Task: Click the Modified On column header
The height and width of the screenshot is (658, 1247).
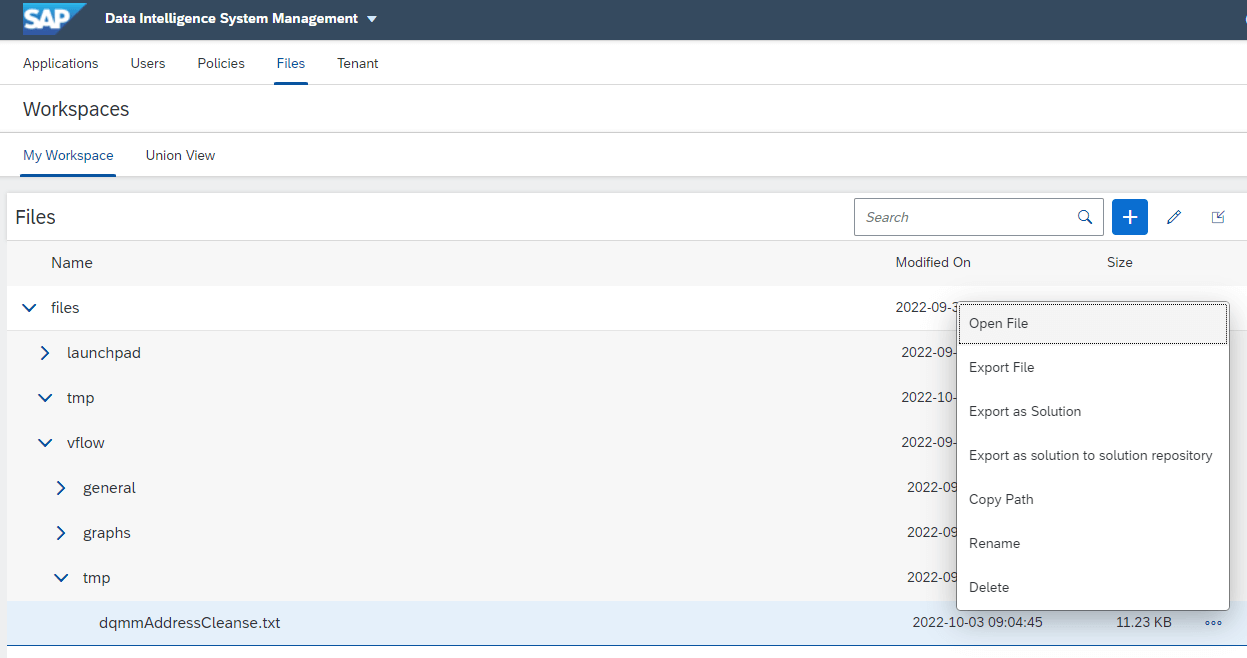Action: pyautogui.click(x=933, y=262)
